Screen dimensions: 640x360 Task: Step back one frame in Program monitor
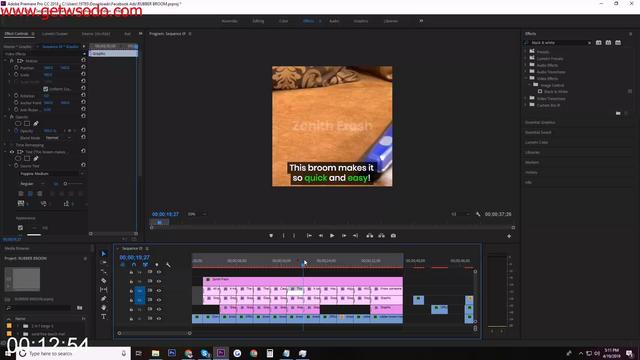coord(321,236)
